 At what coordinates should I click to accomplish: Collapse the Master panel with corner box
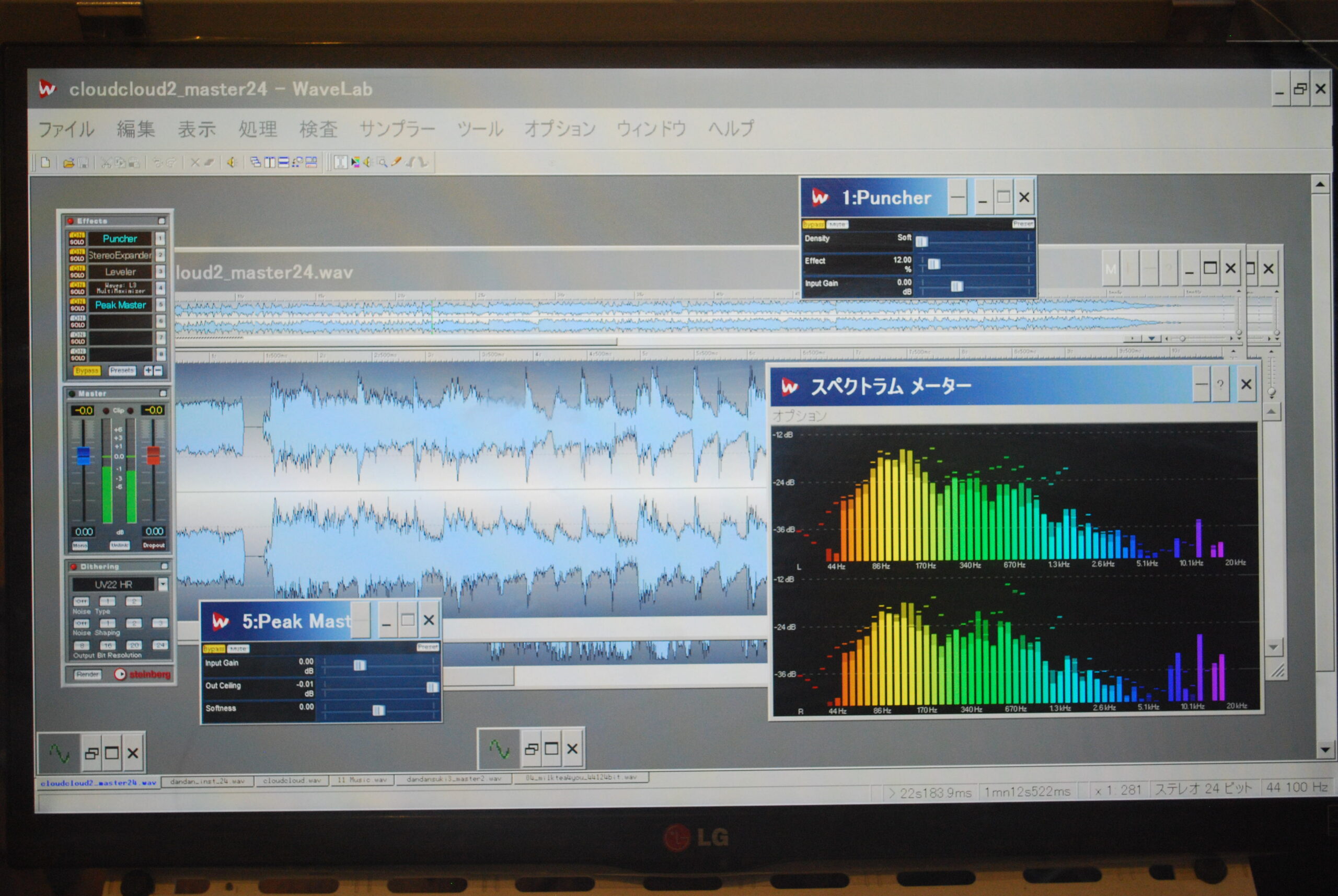coord(164,393)
